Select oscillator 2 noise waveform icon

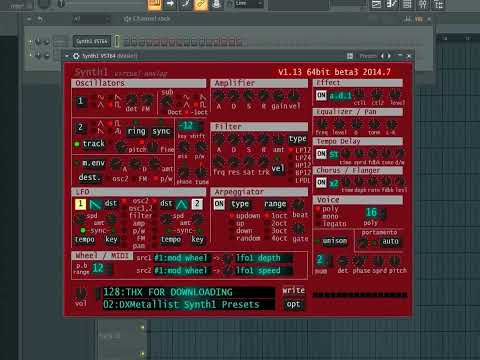point(118,131)
